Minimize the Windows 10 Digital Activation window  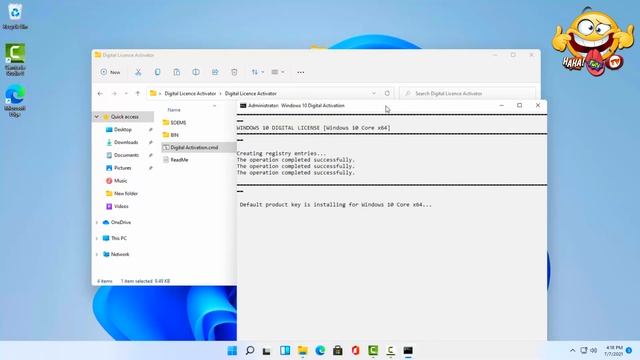click(502, 106)
